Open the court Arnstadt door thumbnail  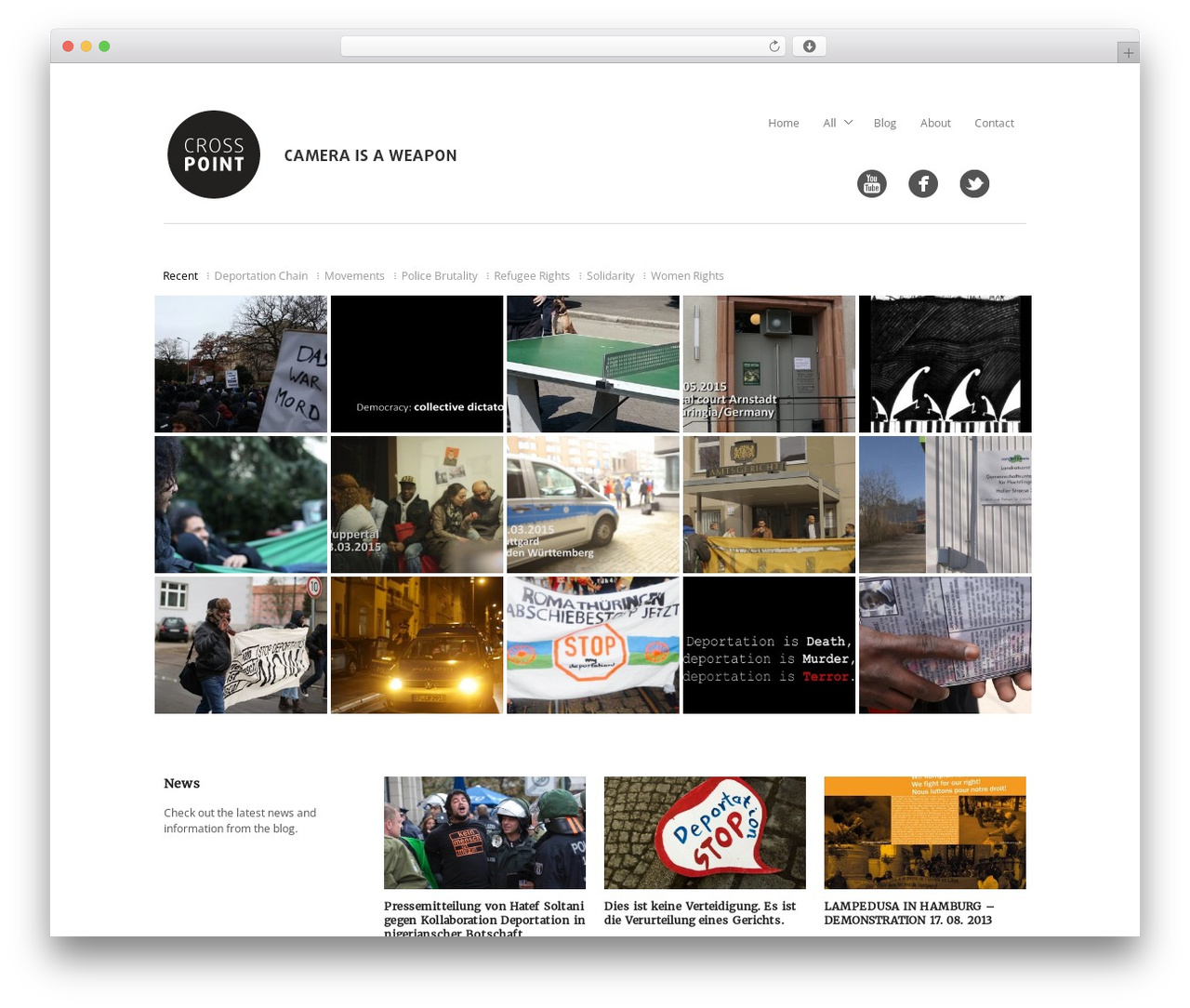click(769, 365)
